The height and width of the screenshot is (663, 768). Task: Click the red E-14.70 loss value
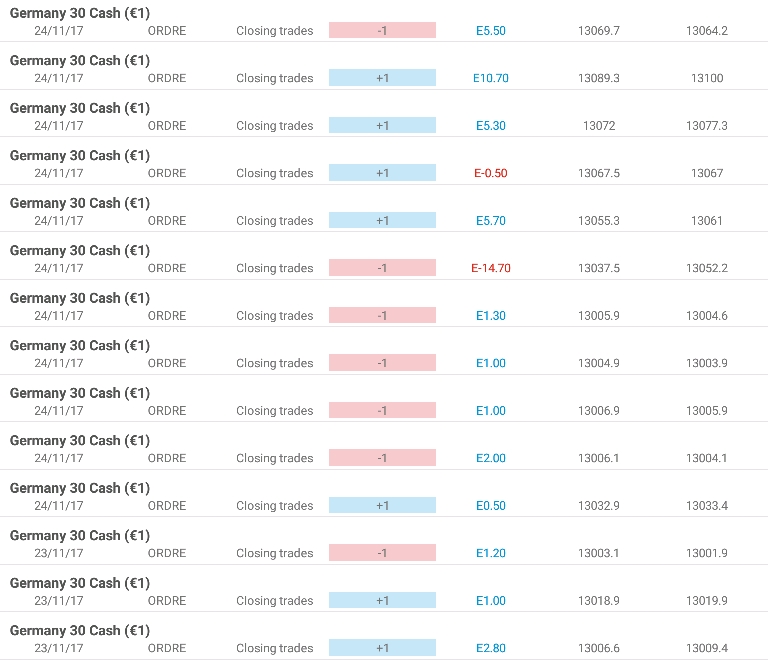pos(490,268)
